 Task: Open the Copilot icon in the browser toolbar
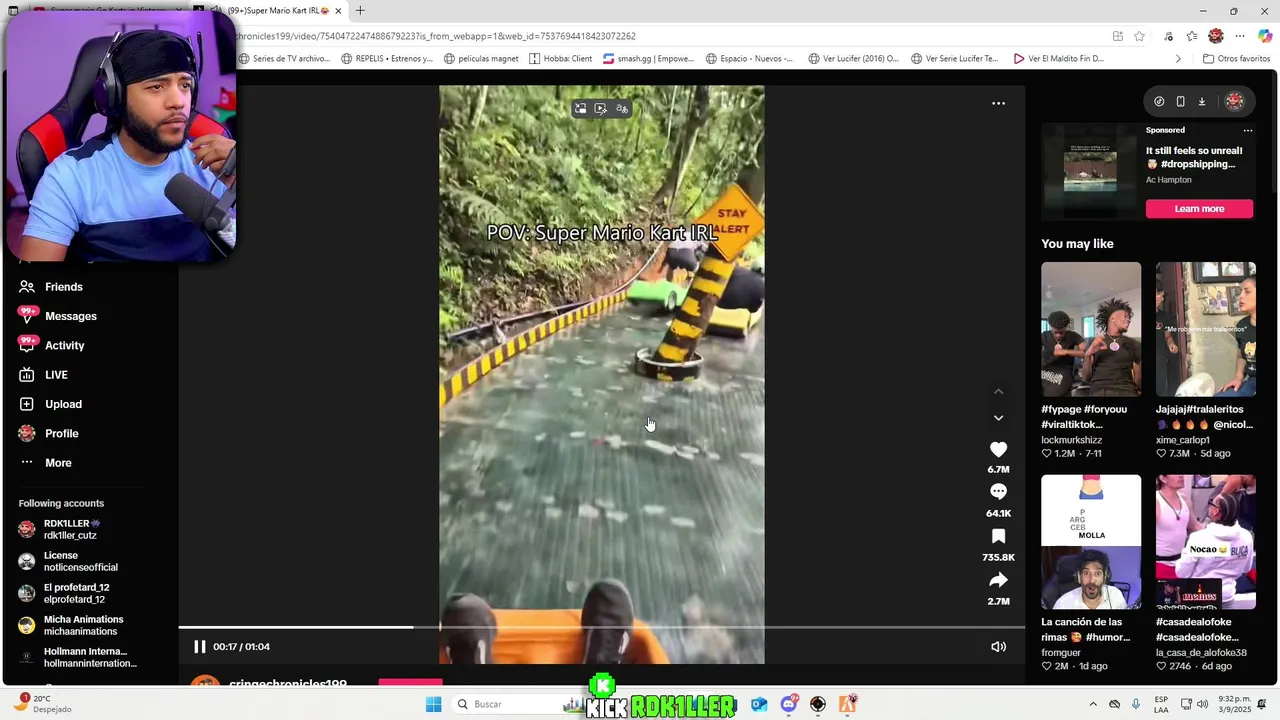pyautogui.click(x=1265, y=36)
